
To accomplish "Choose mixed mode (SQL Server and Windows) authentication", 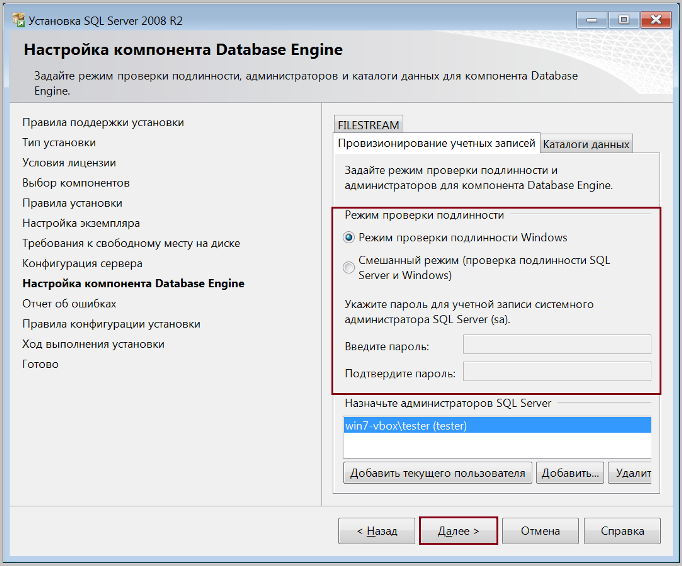I will tap(349, 268).
